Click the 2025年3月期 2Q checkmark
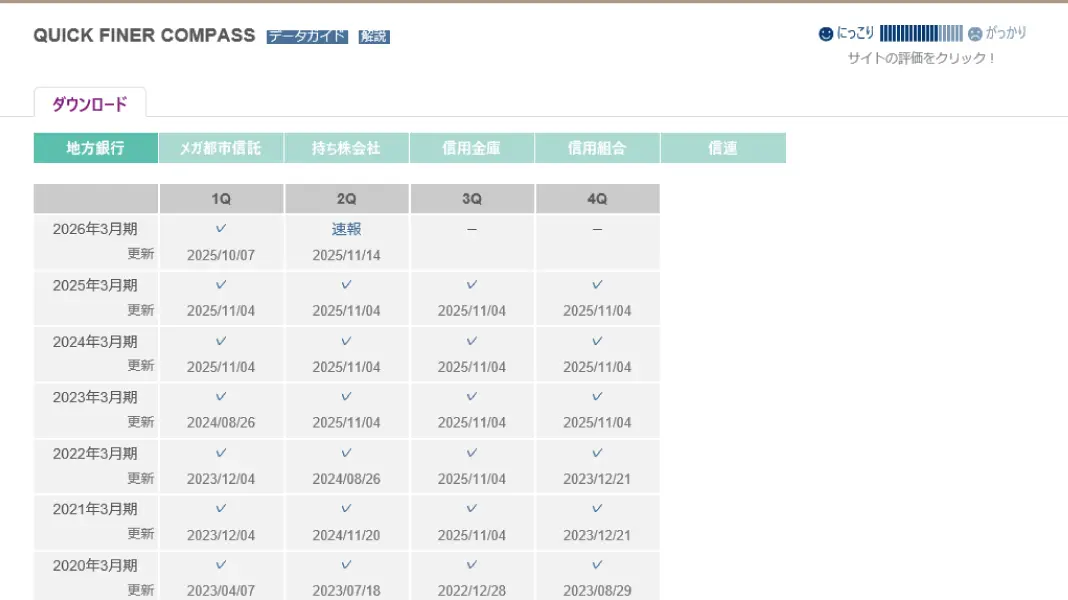The image size is (1068, 600). coord(346,285)
